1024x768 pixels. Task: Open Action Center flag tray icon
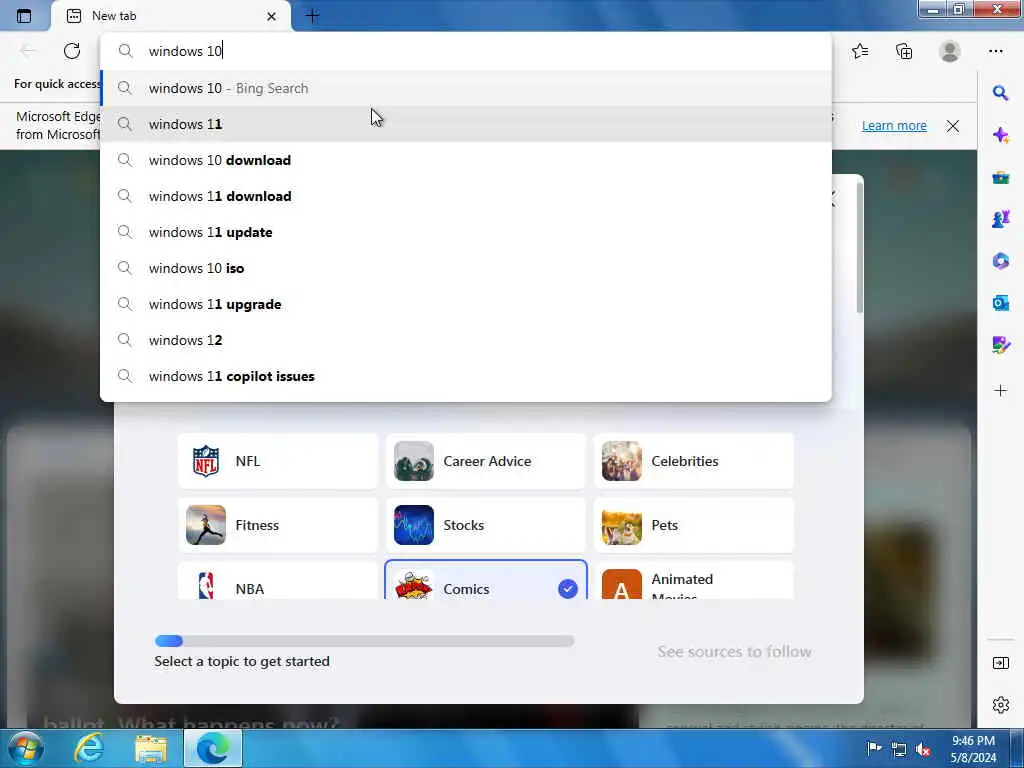coord(874,748)
